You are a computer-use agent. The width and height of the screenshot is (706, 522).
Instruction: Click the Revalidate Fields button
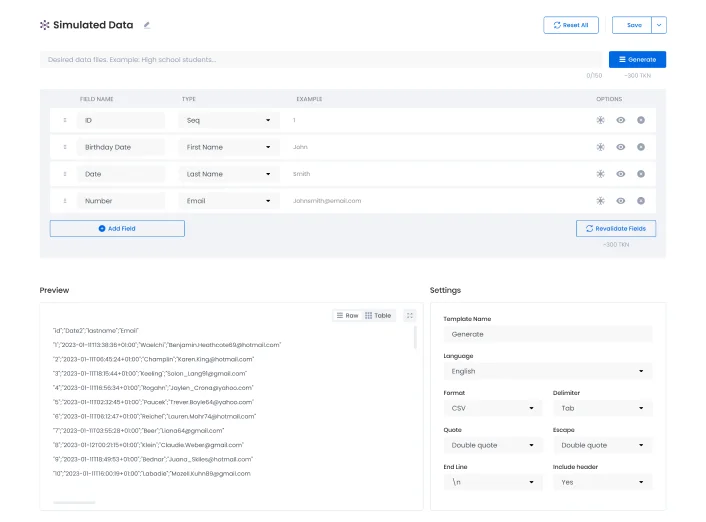coord(616,228)
